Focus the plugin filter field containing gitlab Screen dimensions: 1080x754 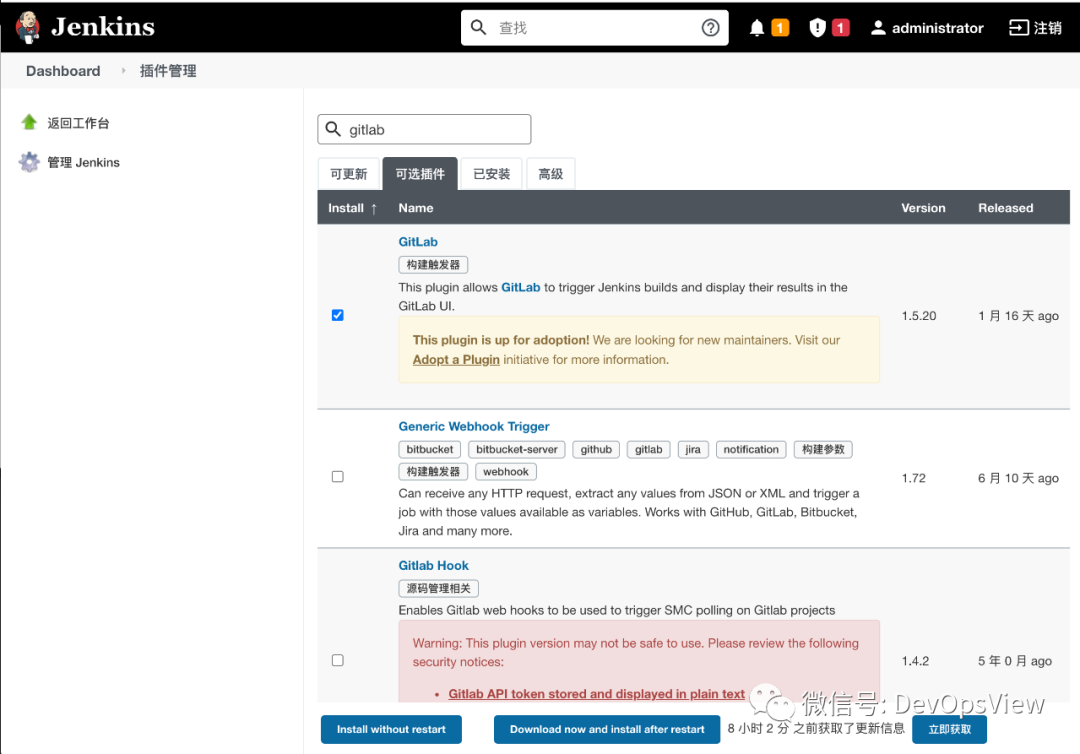click(x=424, y=129)
